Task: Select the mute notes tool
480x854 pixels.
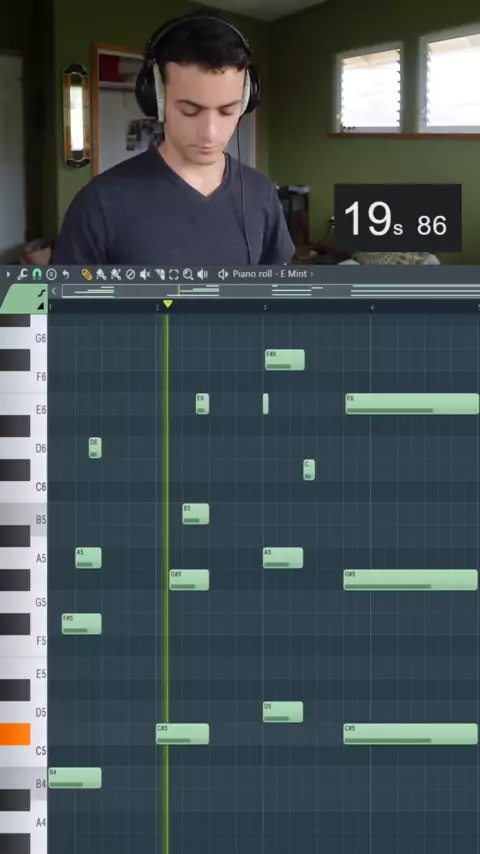Action: coord(145,274)
